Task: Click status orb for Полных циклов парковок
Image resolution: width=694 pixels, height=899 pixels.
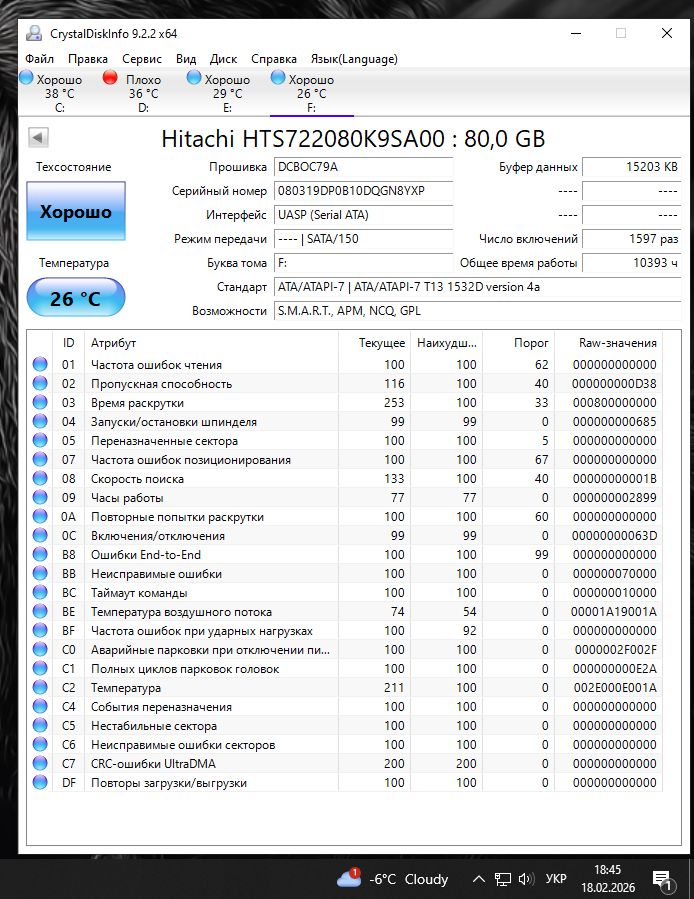Action: click(40, 668)
